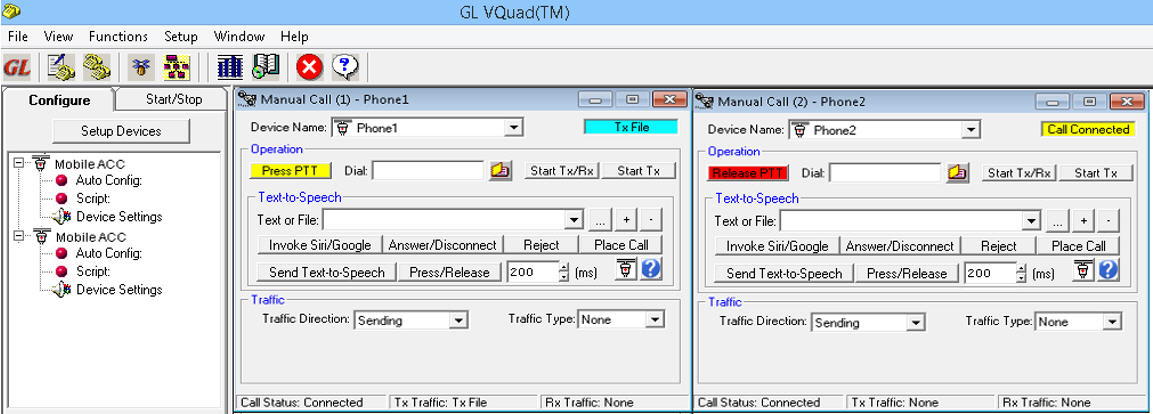
Task: Click Place Call in Phone1 window
Action: 621,245
